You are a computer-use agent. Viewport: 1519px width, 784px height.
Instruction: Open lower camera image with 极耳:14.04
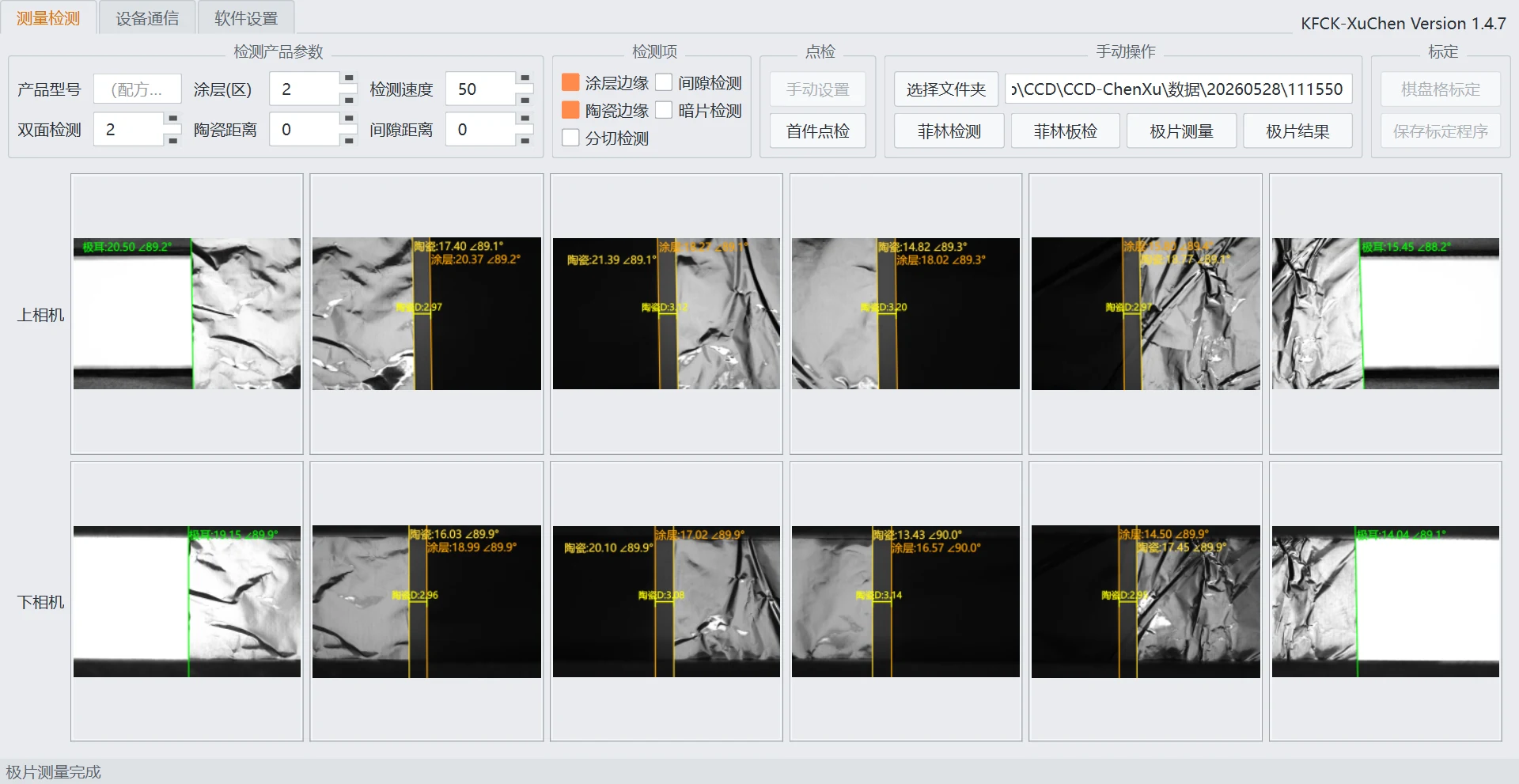pyautogui.click(x=1385, y=601)
